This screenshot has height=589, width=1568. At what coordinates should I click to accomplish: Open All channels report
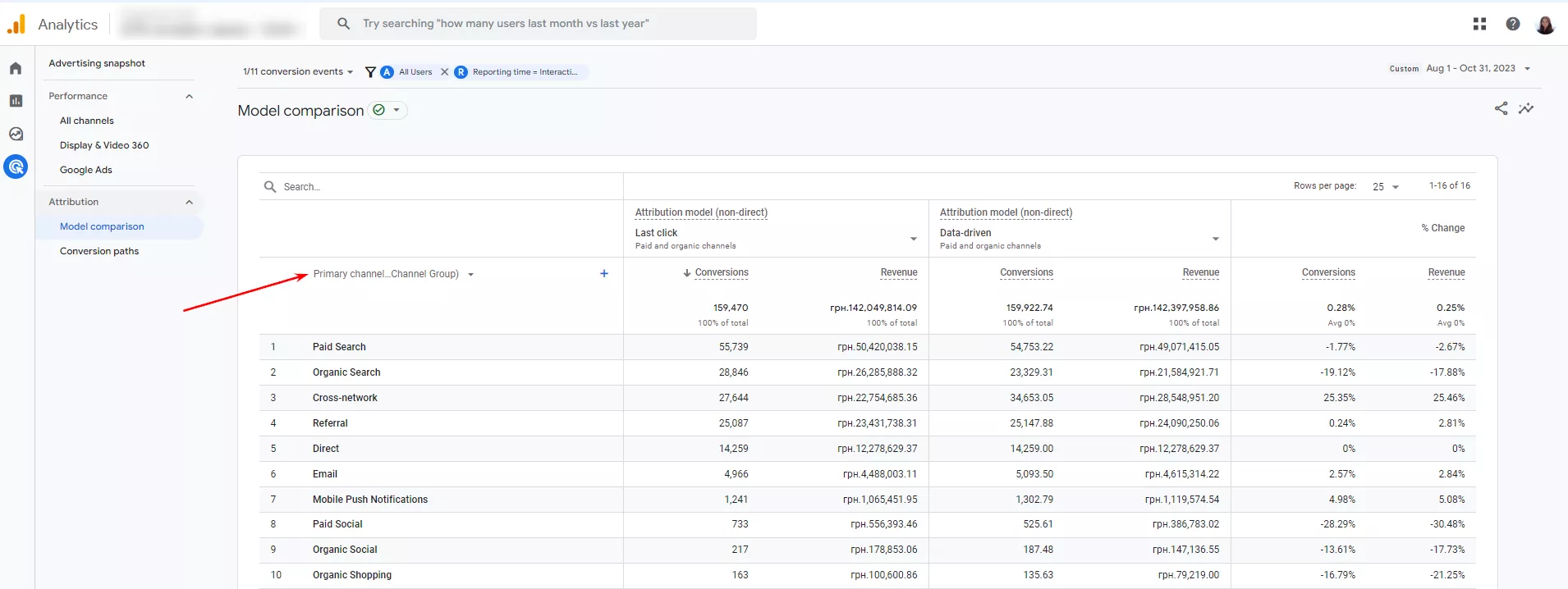[x=87, y=121]
